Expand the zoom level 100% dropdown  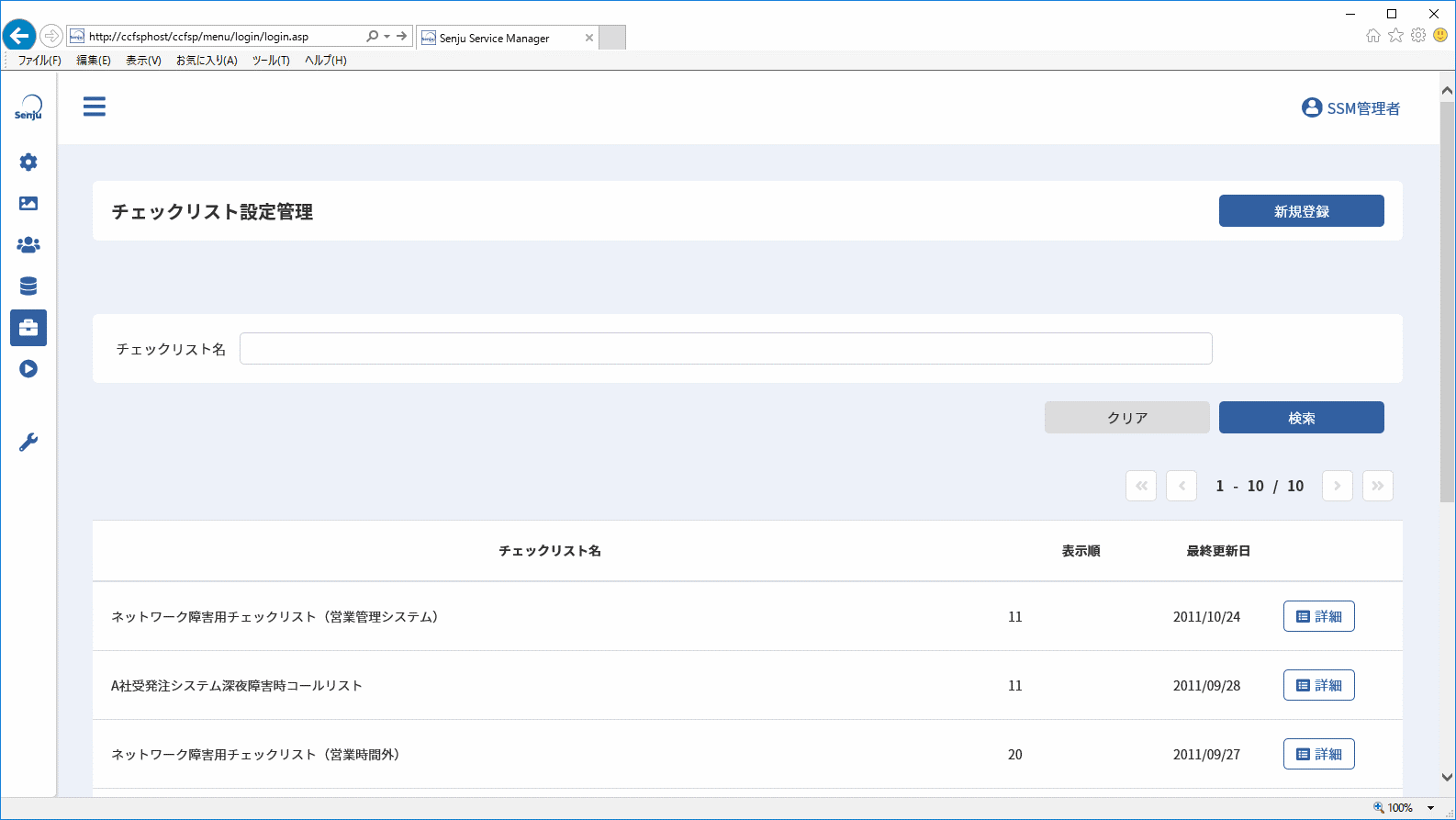(1430, 808)
